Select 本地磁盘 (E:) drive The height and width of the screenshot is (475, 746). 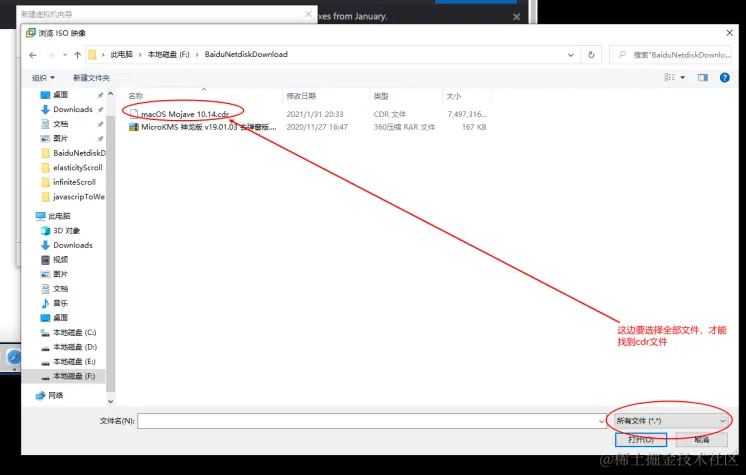74,362
